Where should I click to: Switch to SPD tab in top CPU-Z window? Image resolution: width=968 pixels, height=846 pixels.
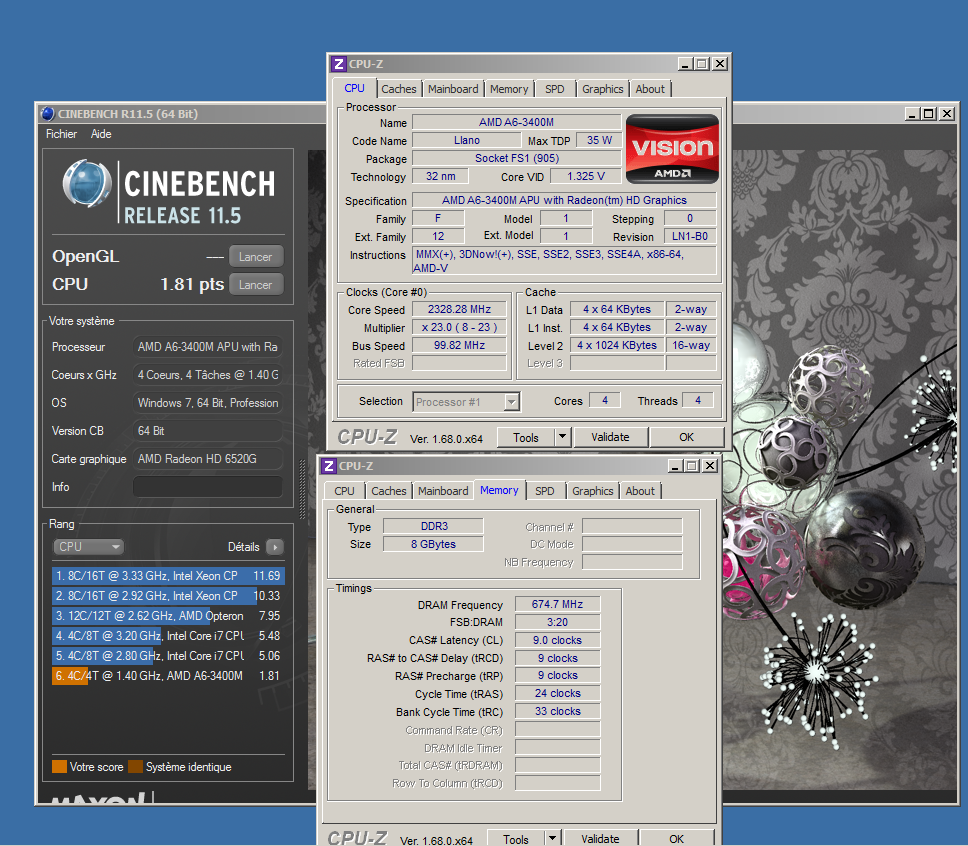pos(554,89)
